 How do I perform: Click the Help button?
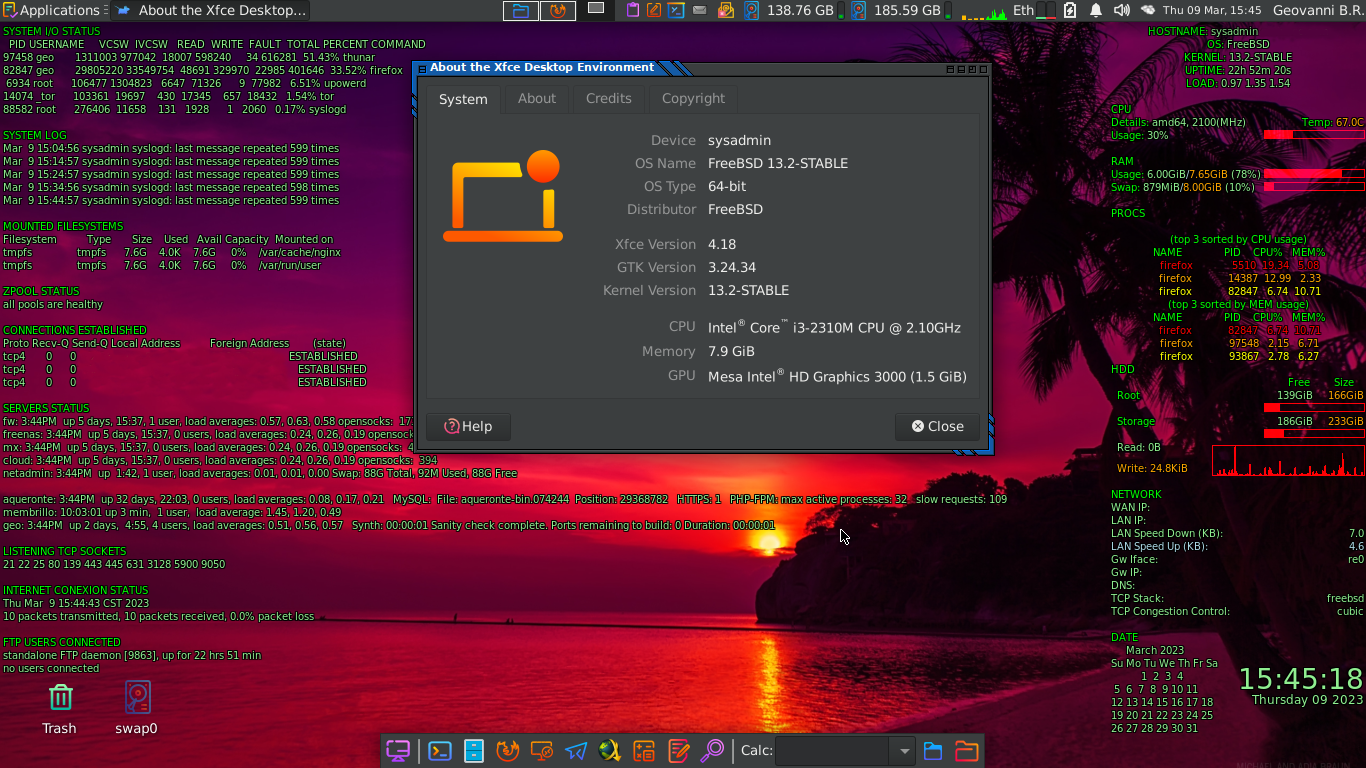pyautogui.click(x=468, y=426)
